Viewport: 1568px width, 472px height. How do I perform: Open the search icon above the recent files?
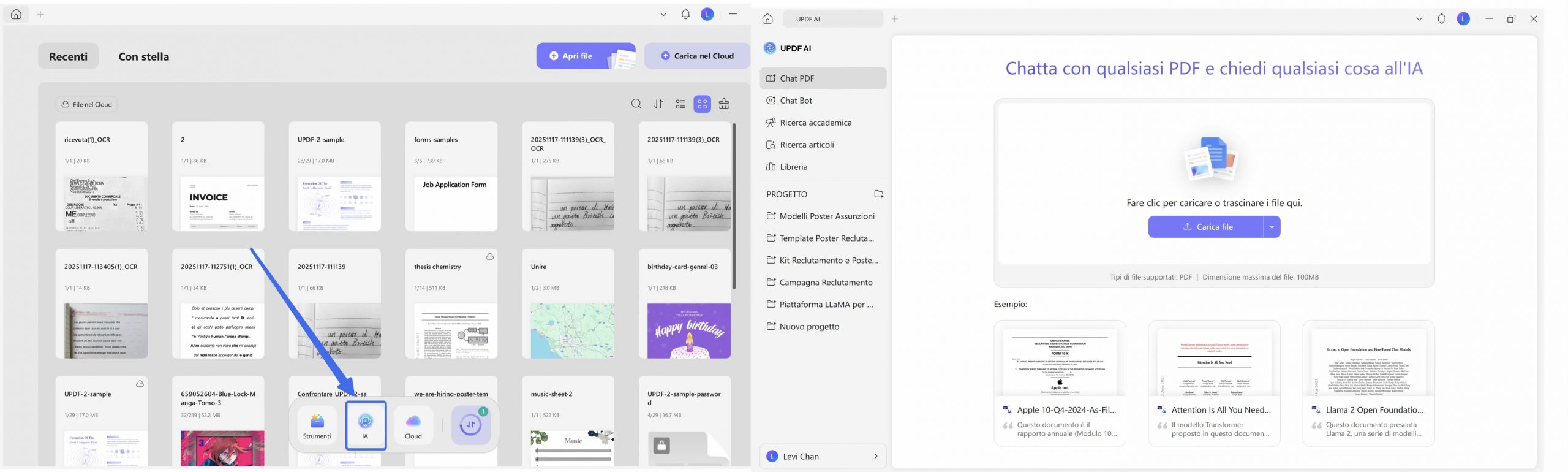636,104
